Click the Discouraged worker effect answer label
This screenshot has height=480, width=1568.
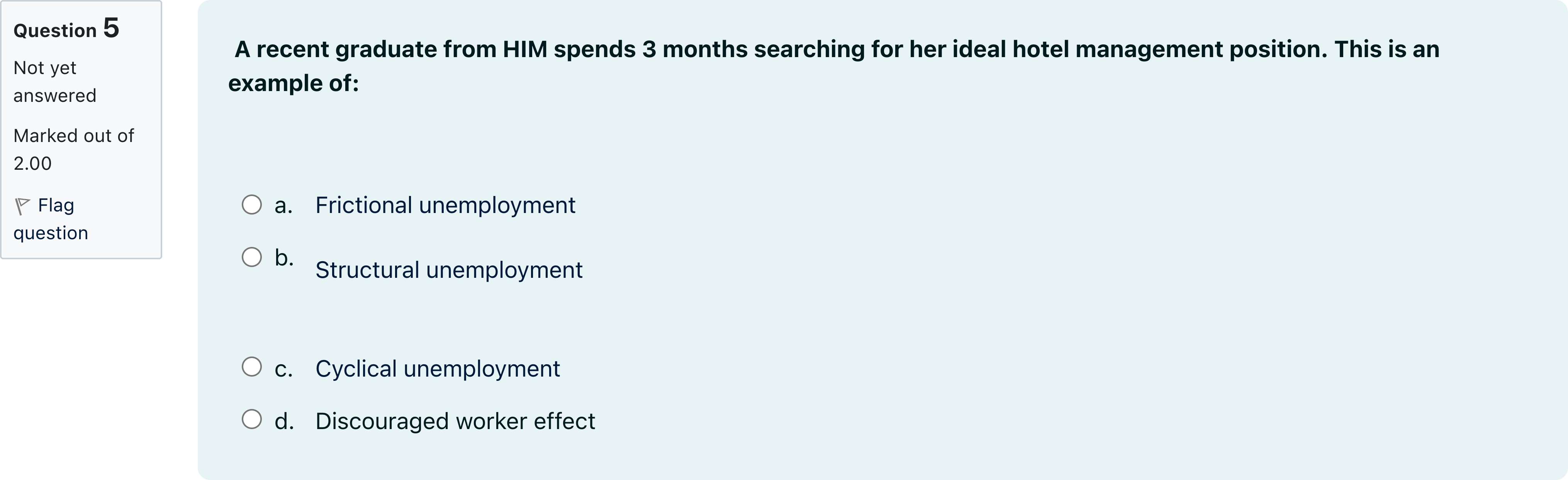(455, 421)
